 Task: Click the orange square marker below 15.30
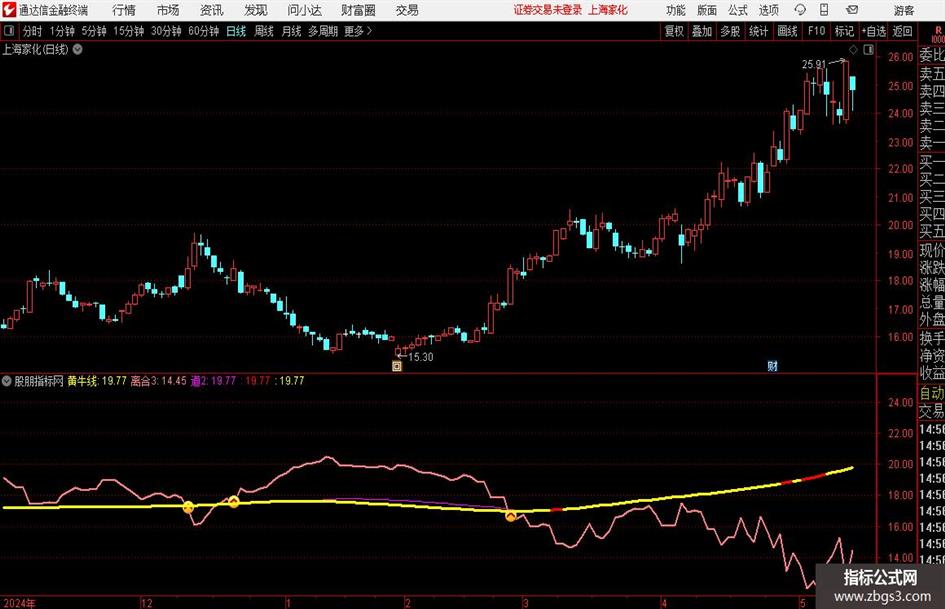pyautogui.click(x=397, y=365)
